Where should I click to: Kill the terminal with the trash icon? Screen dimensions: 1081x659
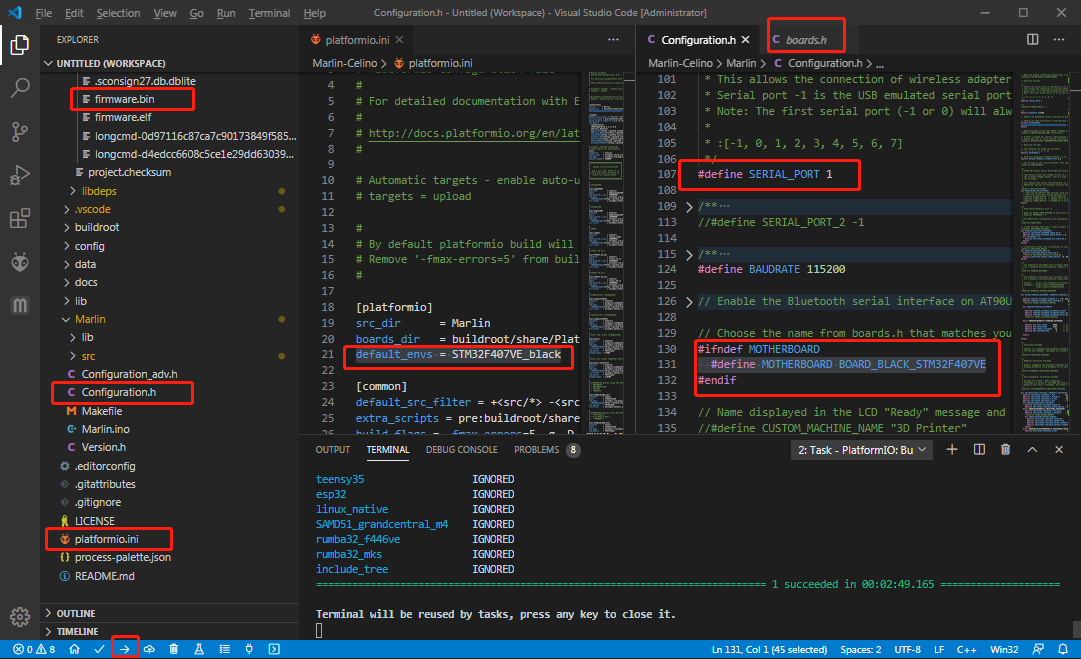1006,449
